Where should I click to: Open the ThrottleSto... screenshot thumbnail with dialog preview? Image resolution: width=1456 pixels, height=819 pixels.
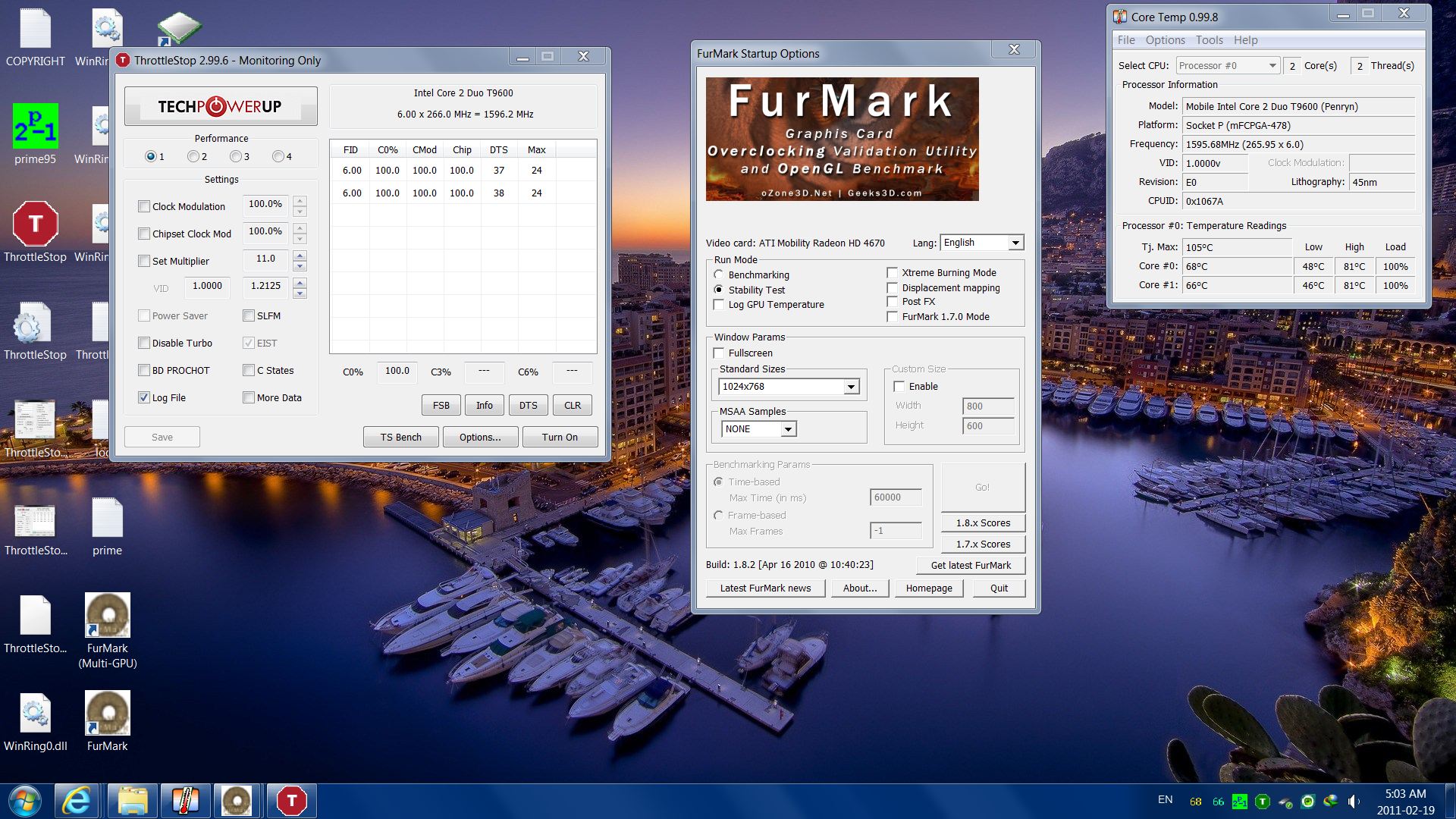click(x=35, y=428)
